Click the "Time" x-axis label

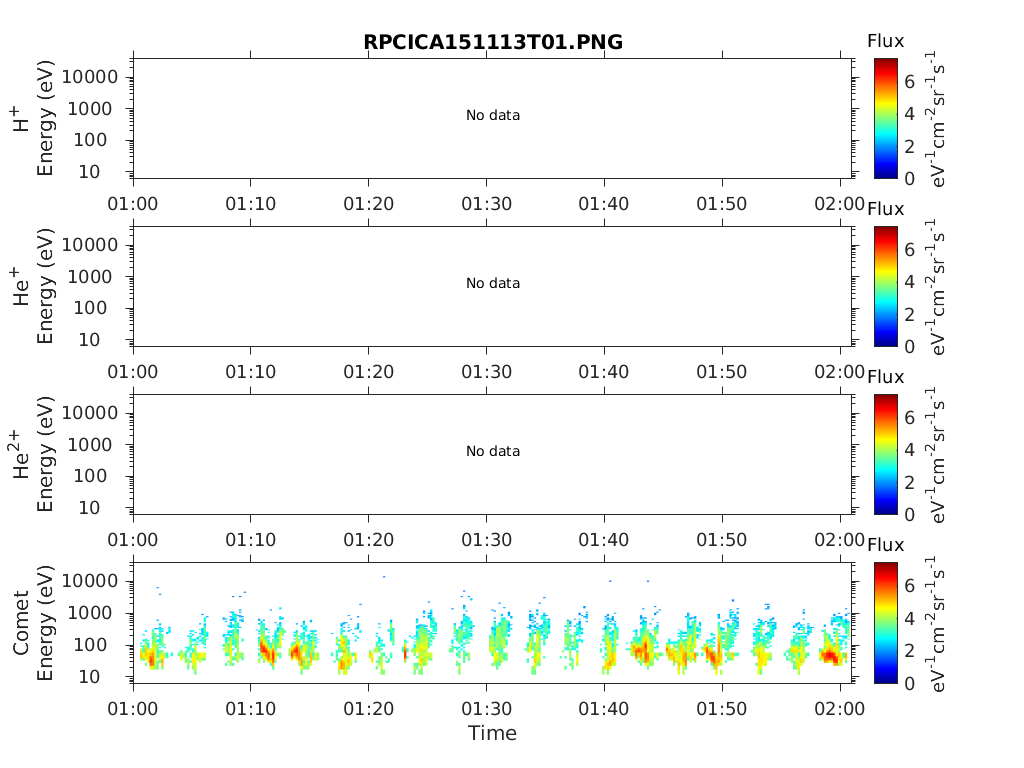493,734
